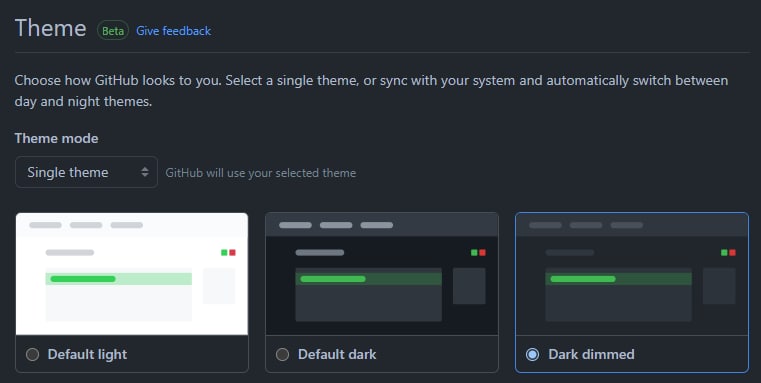This screenshot has height=383, width=761.
Task: Select the Dark dimmed radio button
Action: pyautogui.click(x=532, y=354)
